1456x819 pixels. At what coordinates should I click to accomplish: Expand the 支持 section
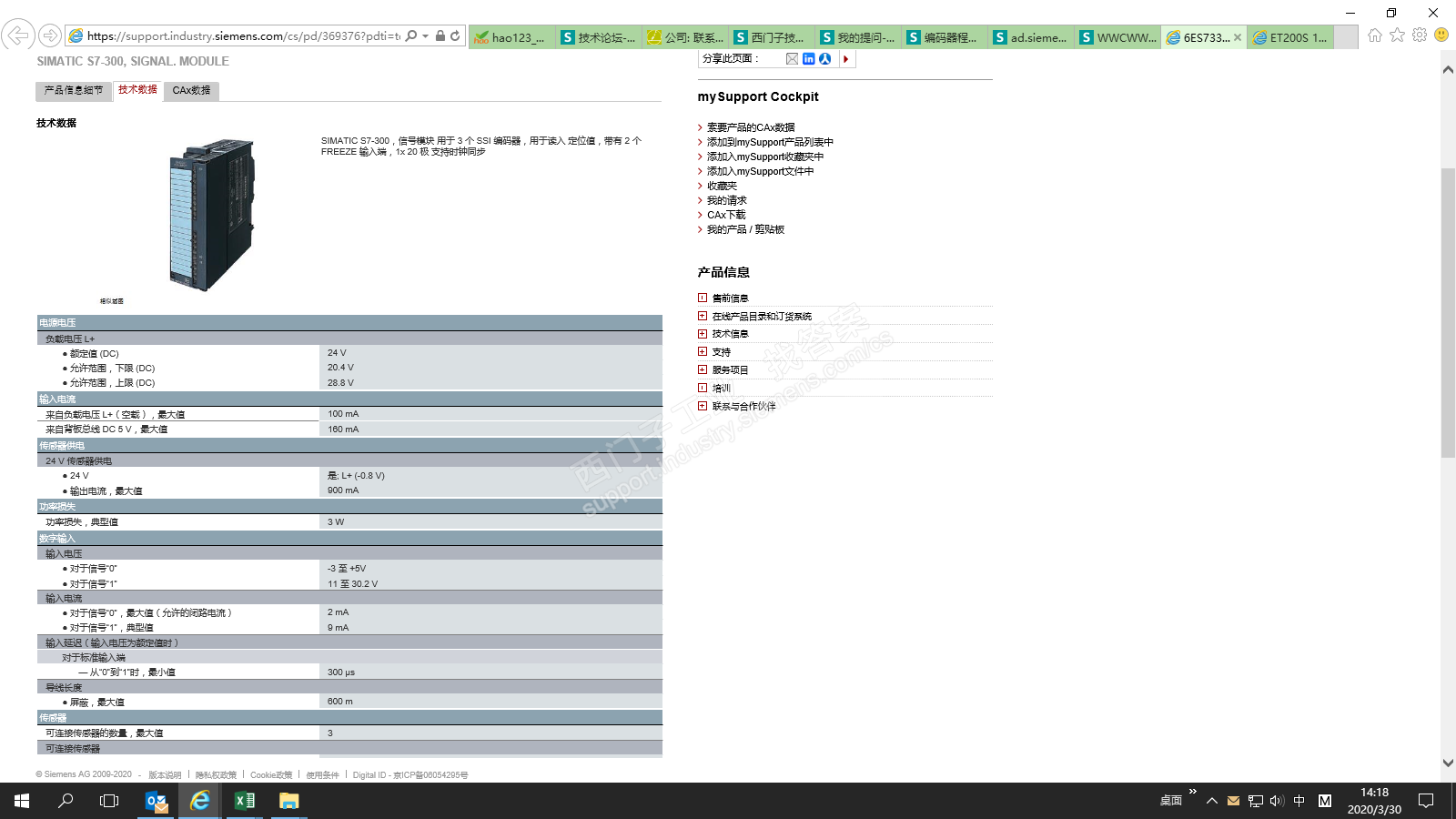click(x=703, y=351)
